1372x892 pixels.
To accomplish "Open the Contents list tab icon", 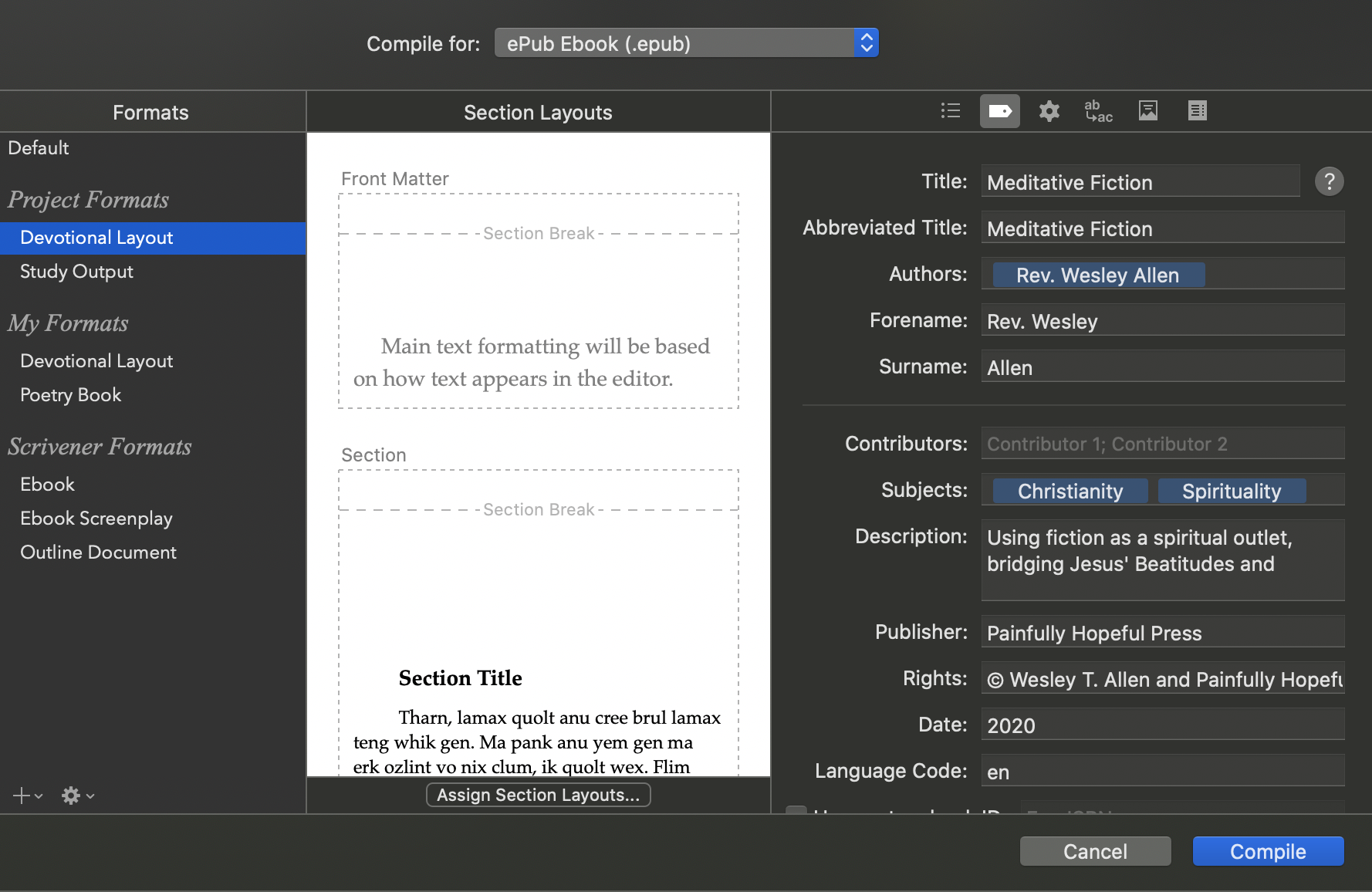I will click(x=951, y=111).
